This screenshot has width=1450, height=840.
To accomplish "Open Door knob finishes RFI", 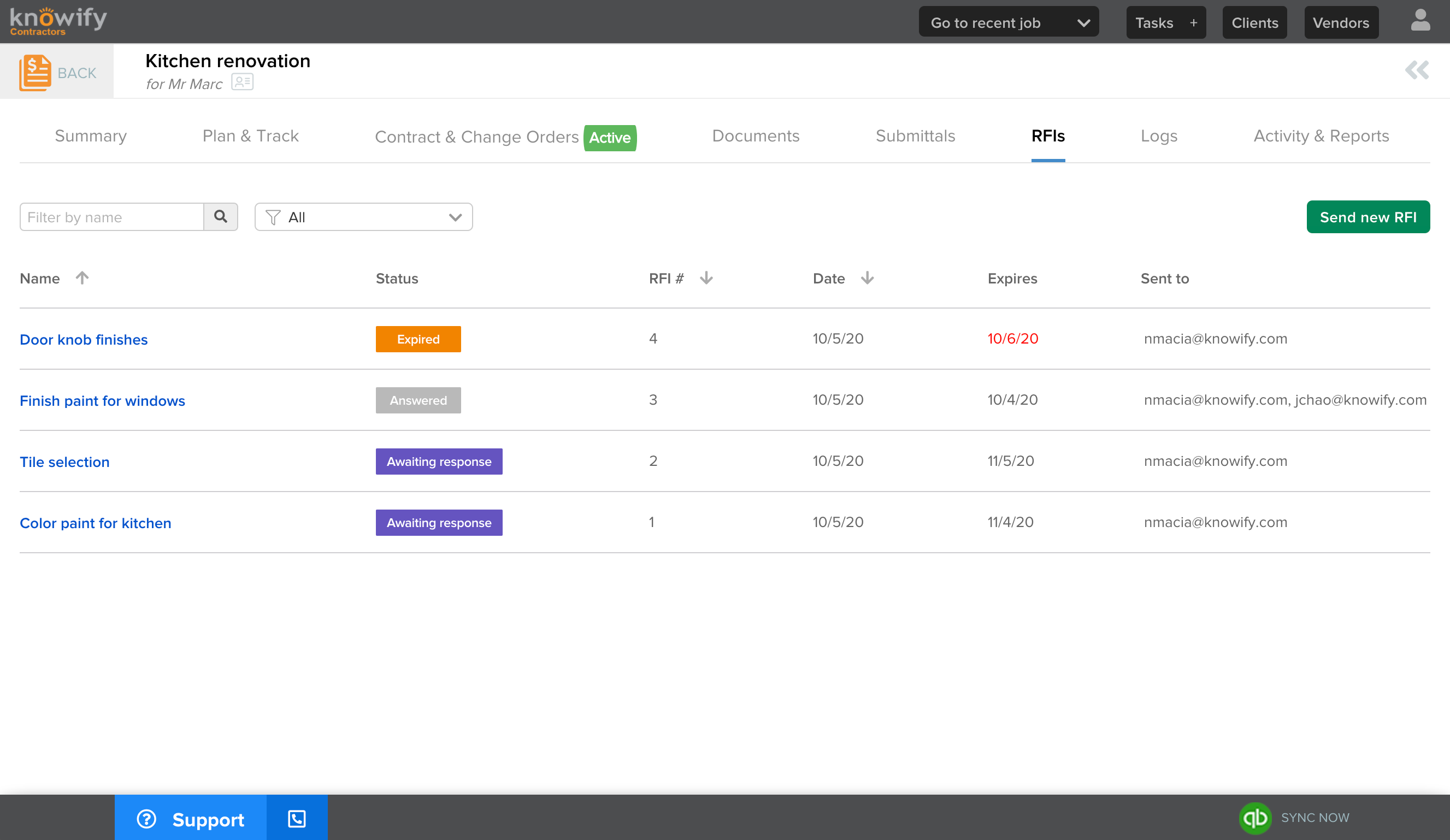I will coord(84,340).
